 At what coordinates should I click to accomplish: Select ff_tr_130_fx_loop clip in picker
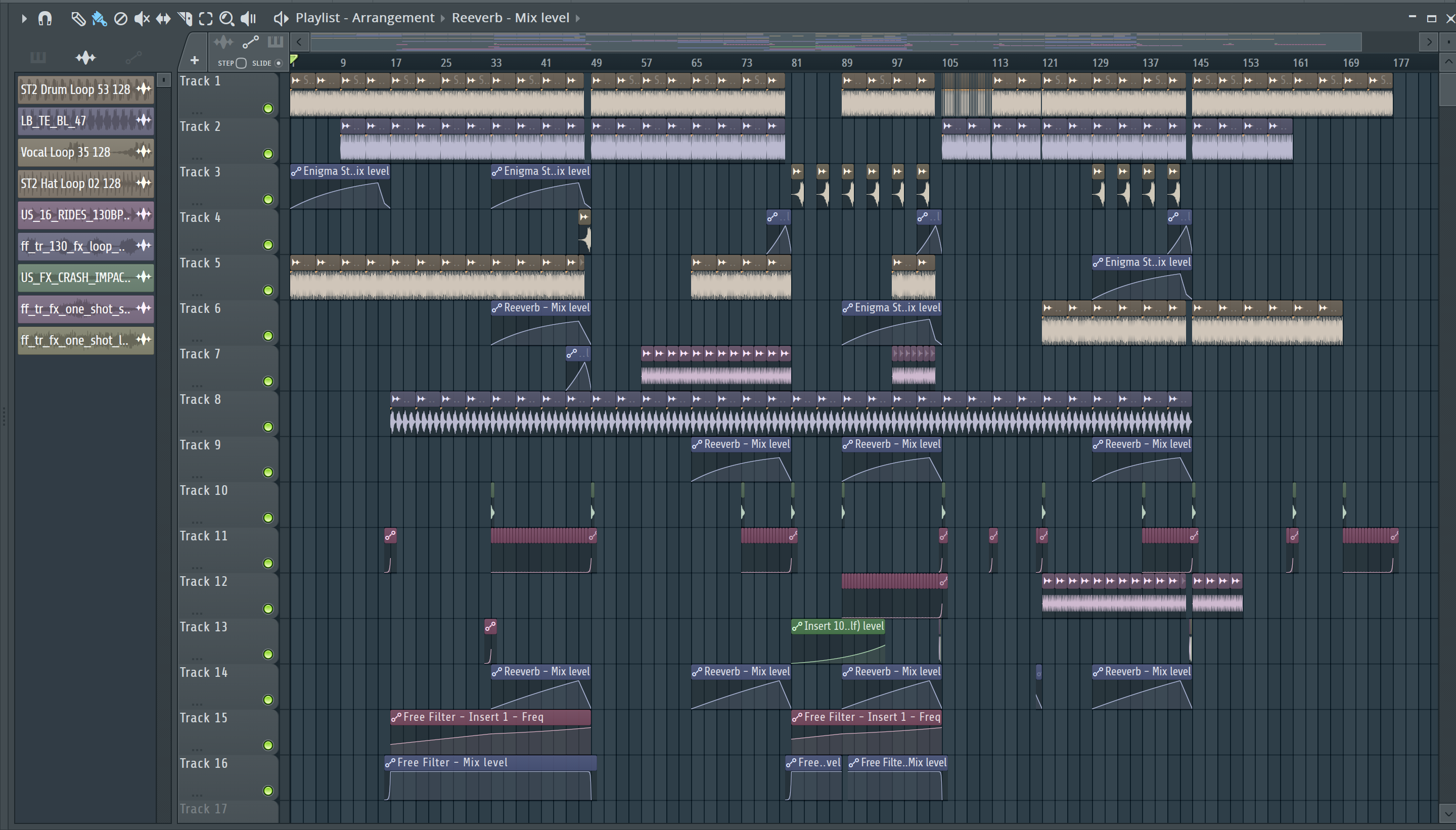coord(85,246)
